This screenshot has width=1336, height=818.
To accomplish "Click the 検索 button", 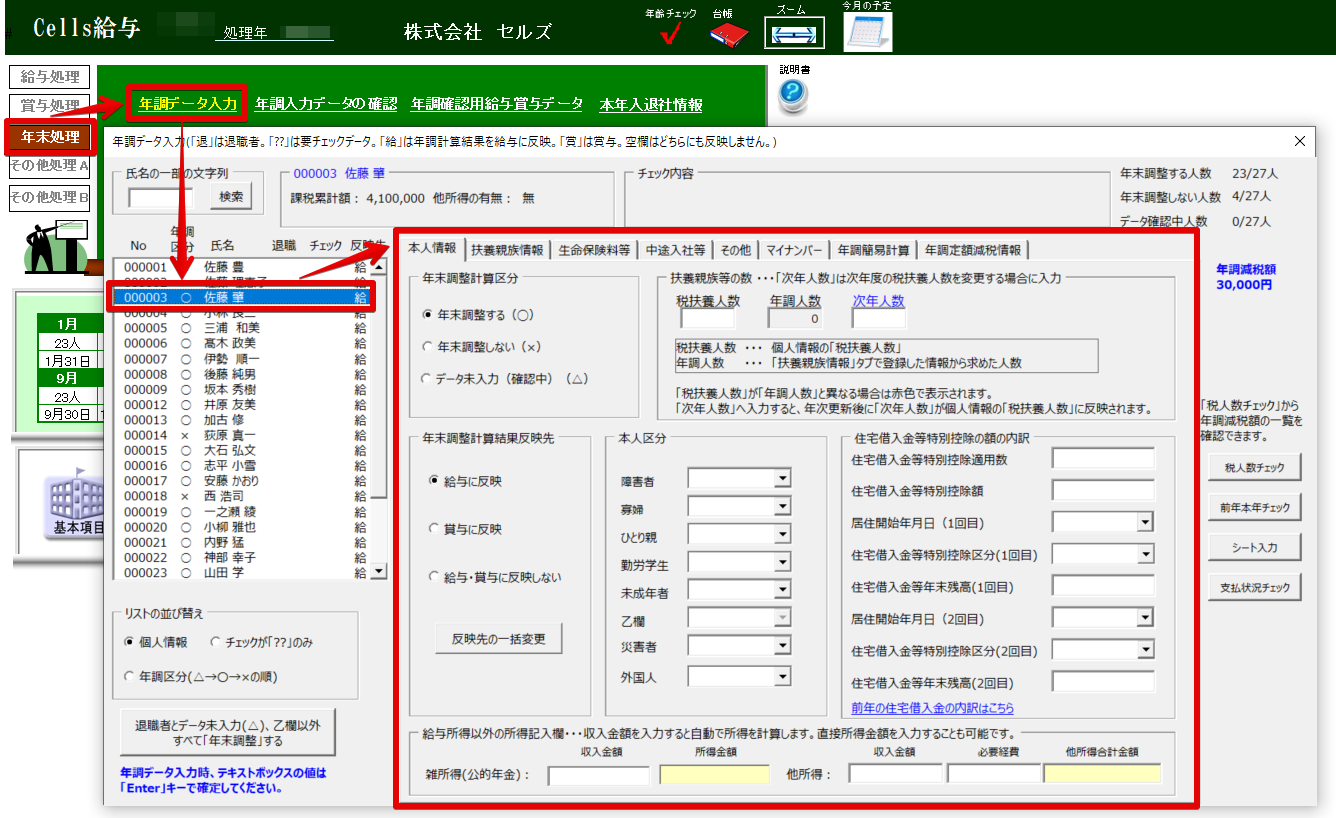I will (x=231, y=197).
